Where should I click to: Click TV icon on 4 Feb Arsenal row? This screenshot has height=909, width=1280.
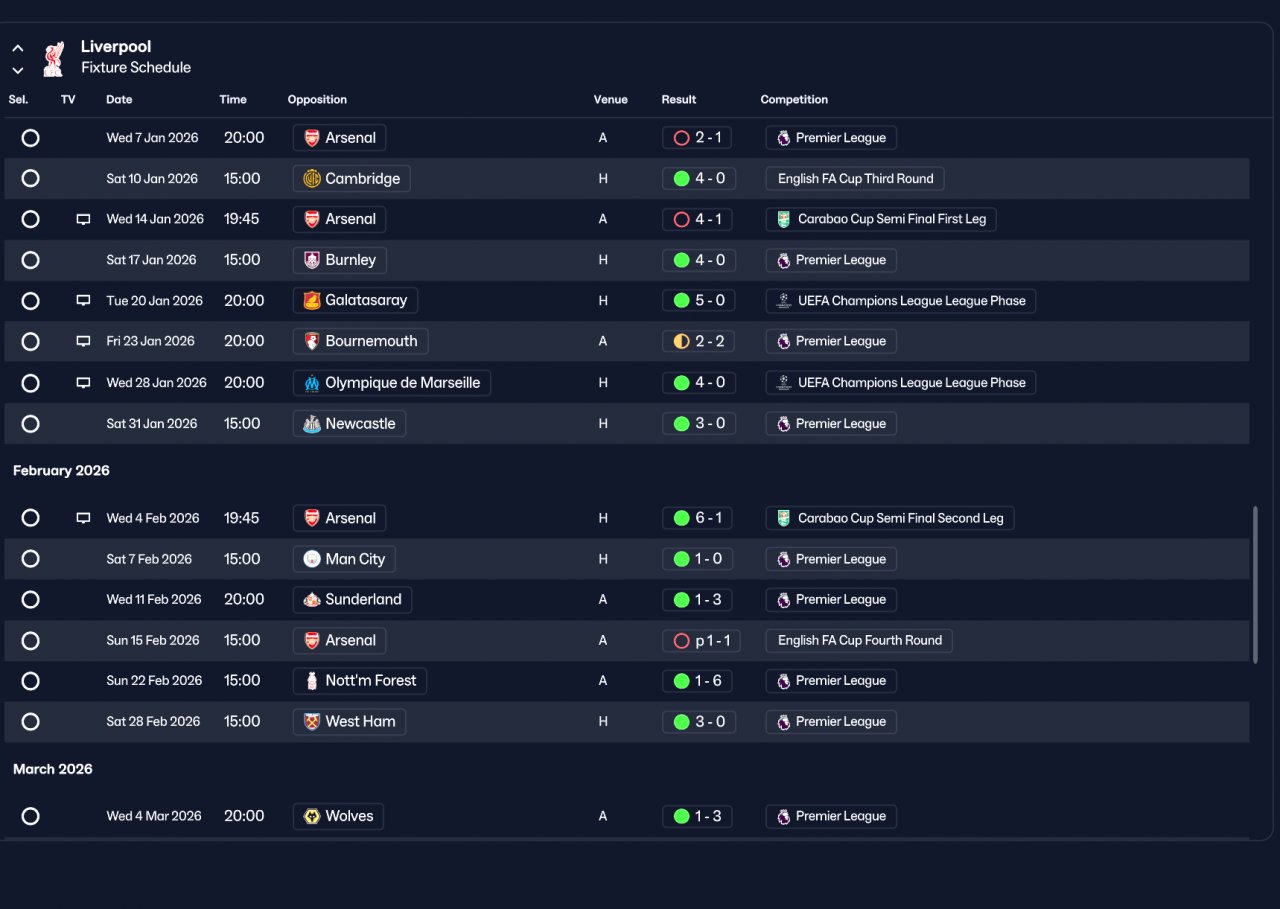84,518
